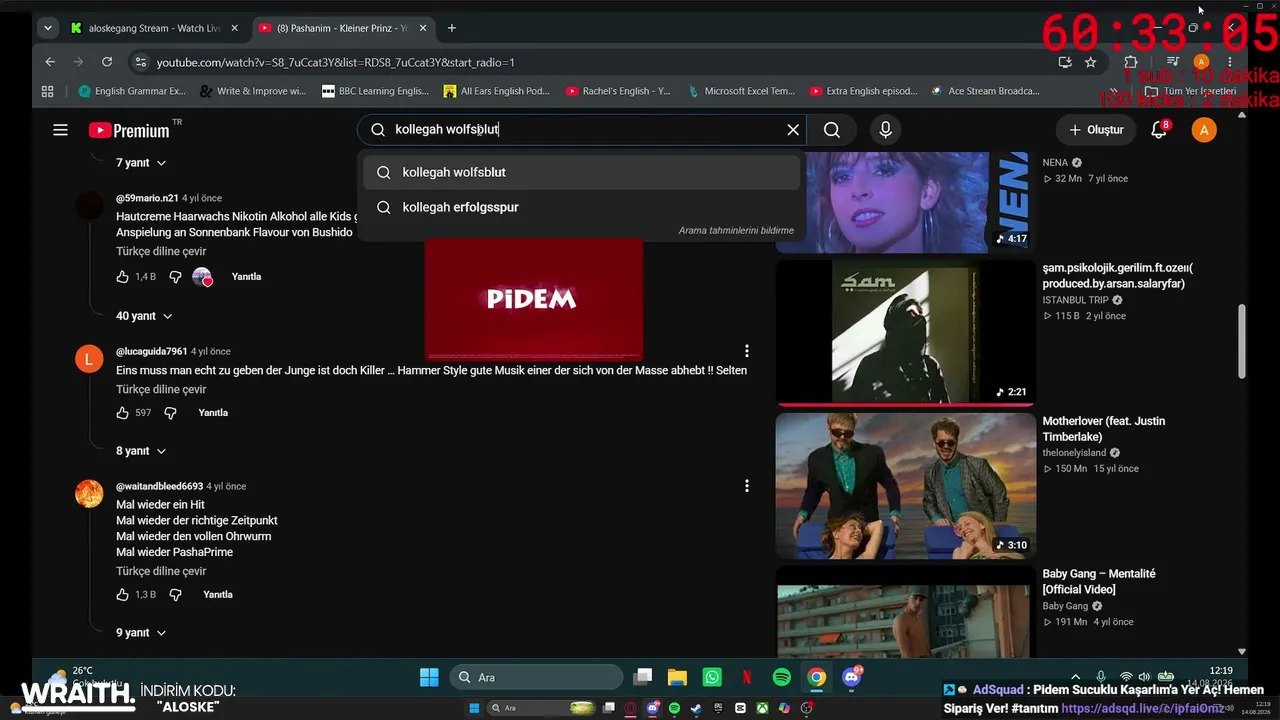Open the tab search dropdown

(x=47, y=28)
